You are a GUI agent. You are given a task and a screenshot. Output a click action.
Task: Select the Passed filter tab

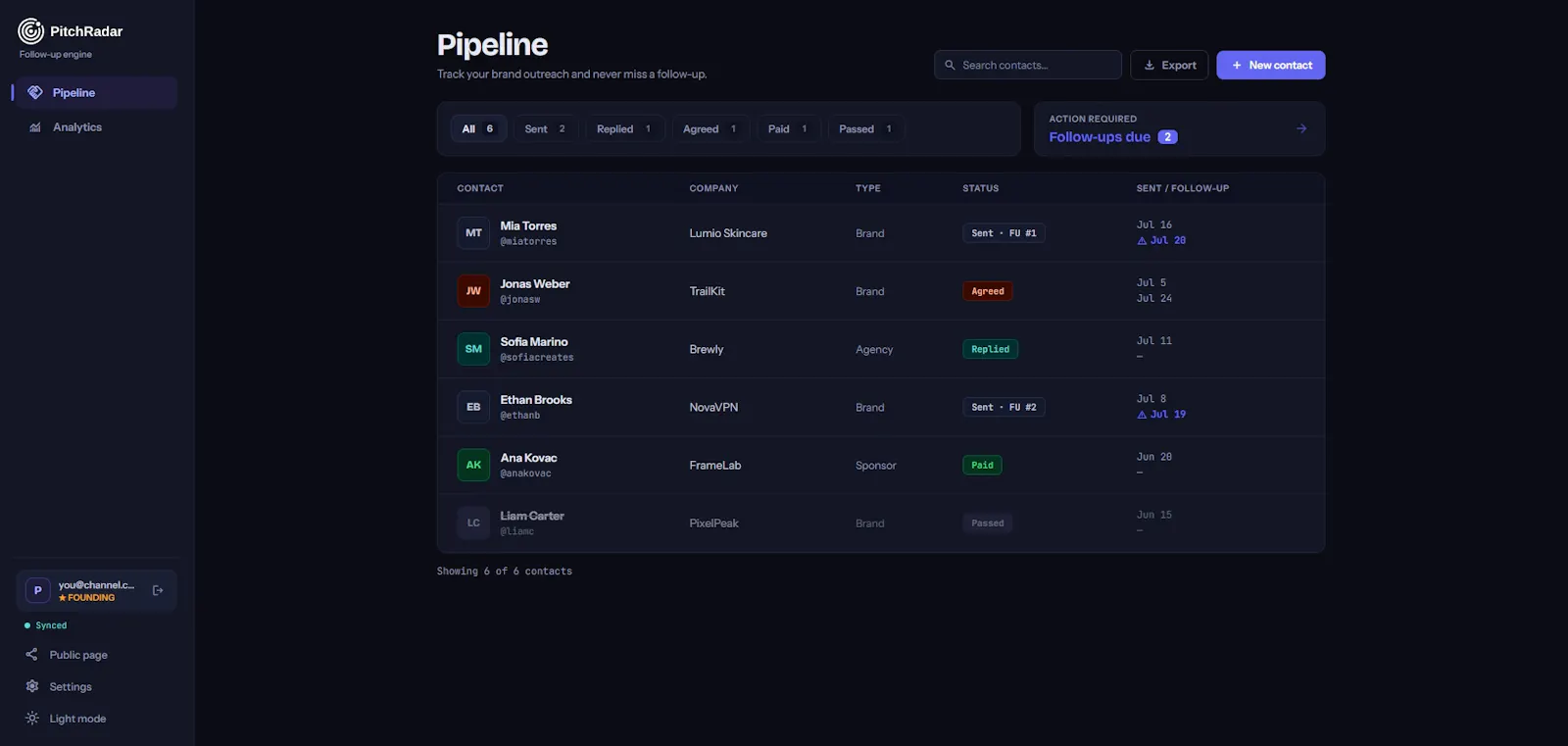coord(866,128)
